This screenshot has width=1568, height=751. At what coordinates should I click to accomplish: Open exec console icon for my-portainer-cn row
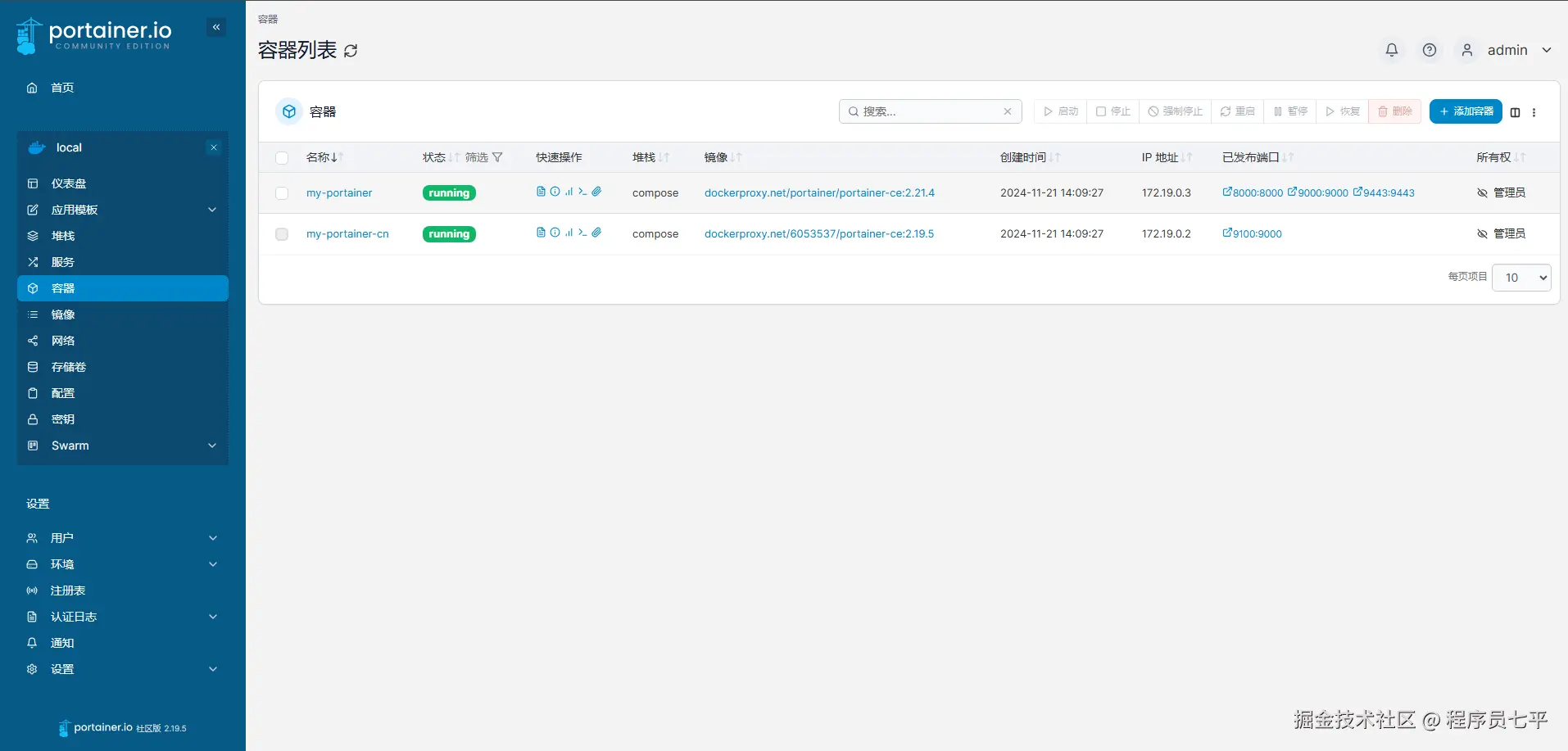582,233
